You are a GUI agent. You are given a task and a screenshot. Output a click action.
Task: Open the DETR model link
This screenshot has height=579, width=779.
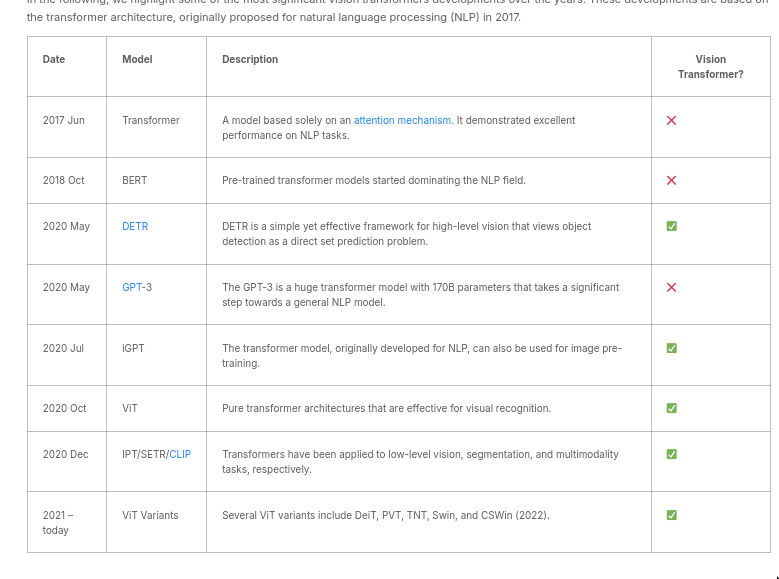pyautogui.click(x=135, y=226)
